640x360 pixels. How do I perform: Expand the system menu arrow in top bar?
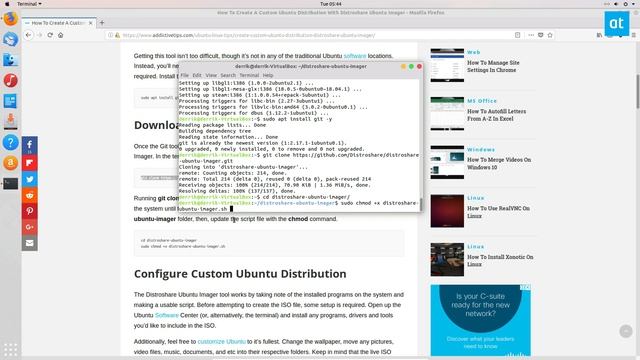pyautogui.click(x=634, y=4)
